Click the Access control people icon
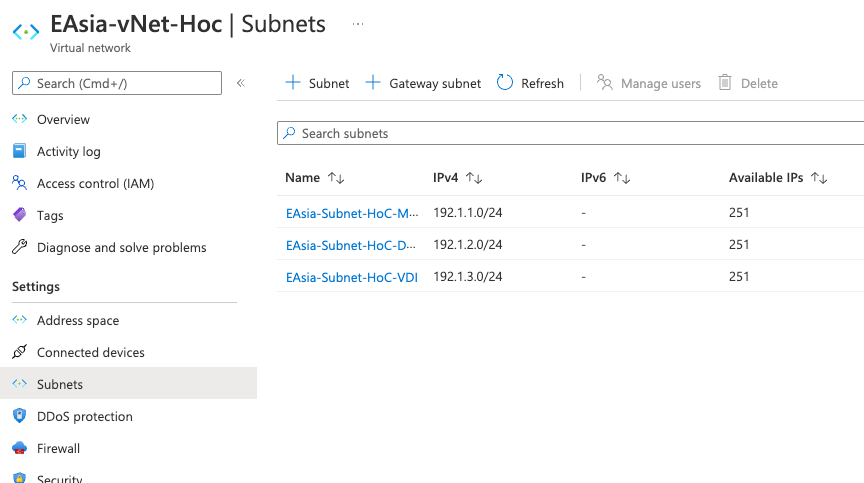864x483 pixels. tap(19, 183)
